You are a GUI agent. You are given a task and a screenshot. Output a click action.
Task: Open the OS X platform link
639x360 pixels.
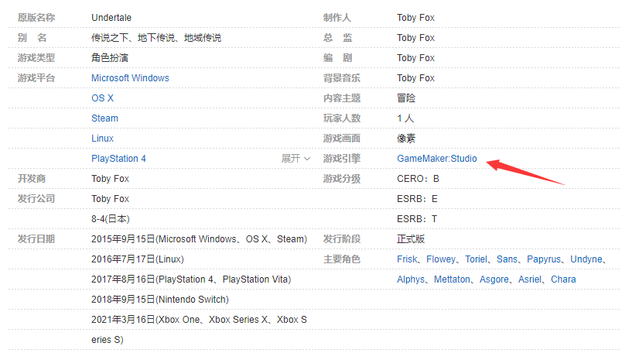(x=102, y=98)
